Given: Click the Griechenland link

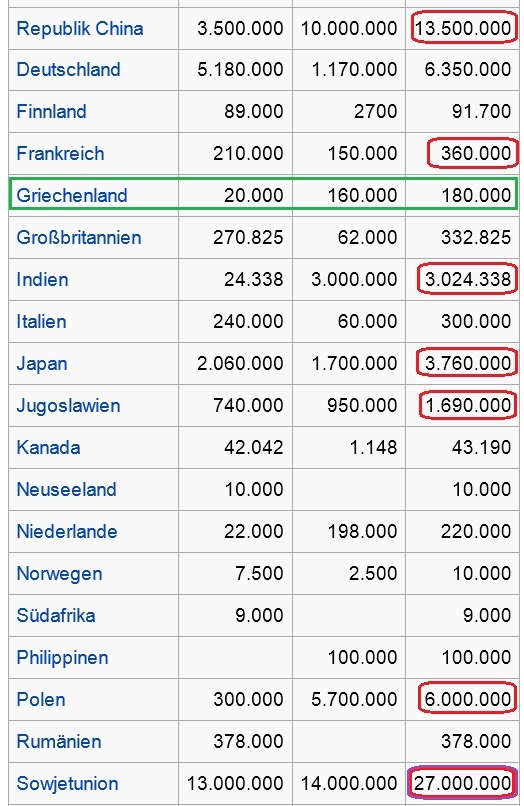Looking at the screenshot, I should [71, 195].
